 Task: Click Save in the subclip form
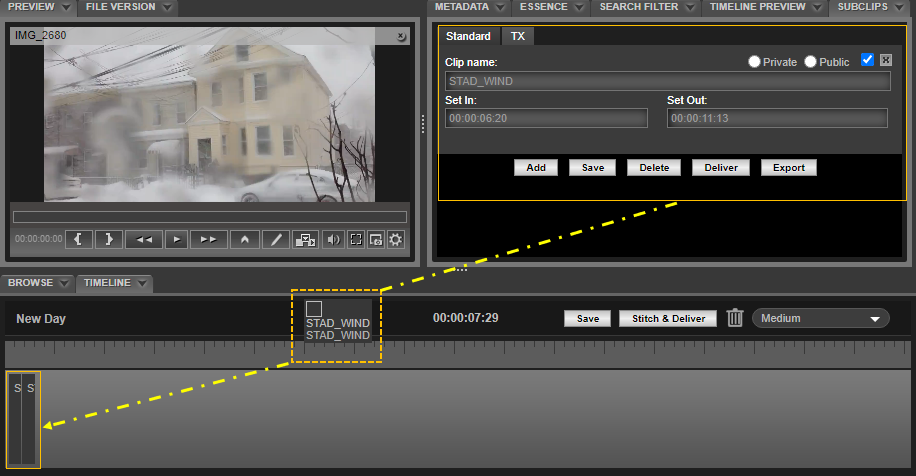pyautogui.click(x=592, y=168)
